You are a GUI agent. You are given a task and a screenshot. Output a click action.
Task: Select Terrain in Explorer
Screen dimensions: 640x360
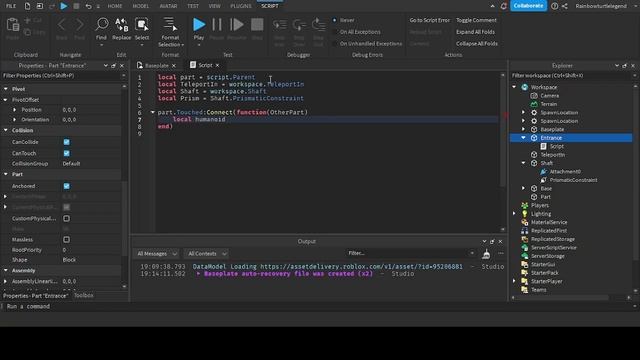[x=549, y=104]
